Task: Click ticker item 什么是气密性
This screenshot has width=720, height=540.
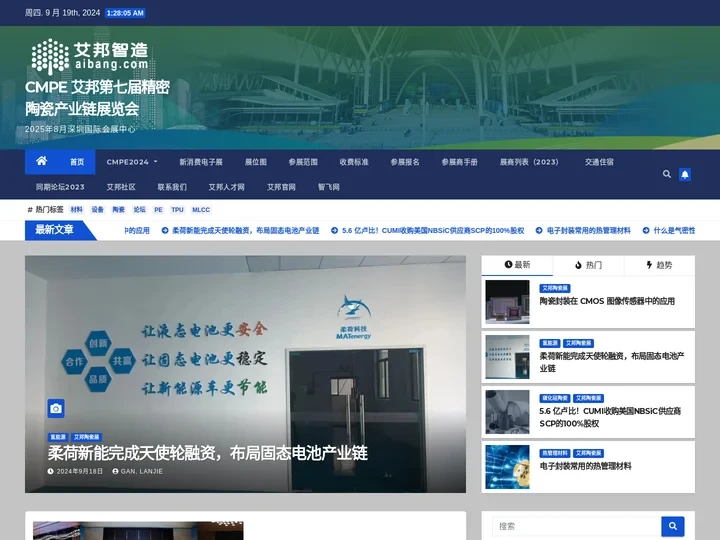Action: pos(669,231)
